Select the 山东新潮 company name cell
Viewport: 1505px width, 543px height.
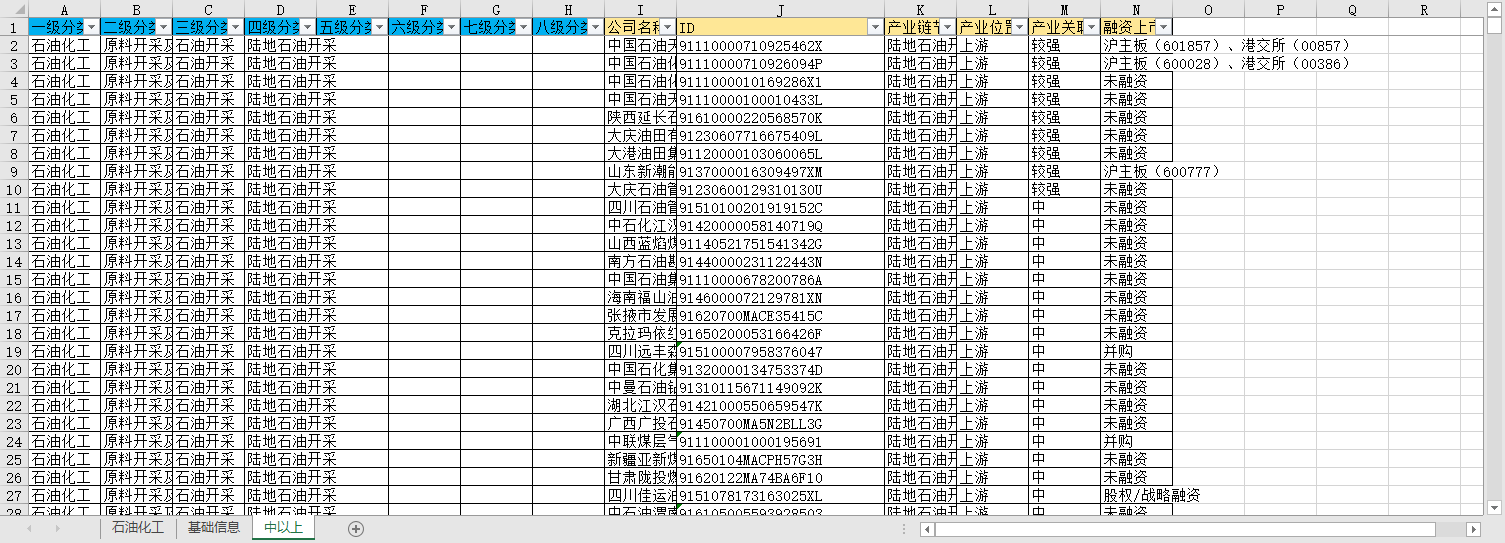point(640,172)
